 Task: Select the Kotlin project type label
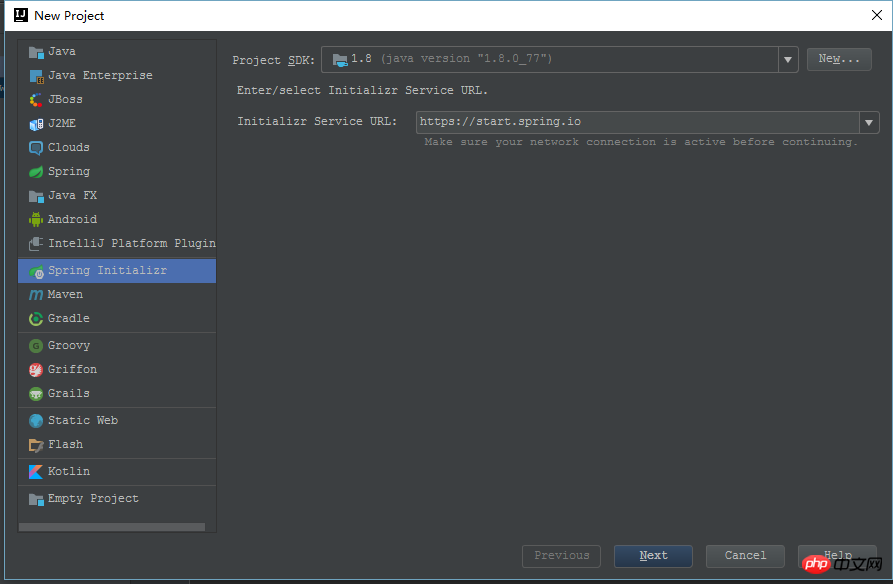68,471
